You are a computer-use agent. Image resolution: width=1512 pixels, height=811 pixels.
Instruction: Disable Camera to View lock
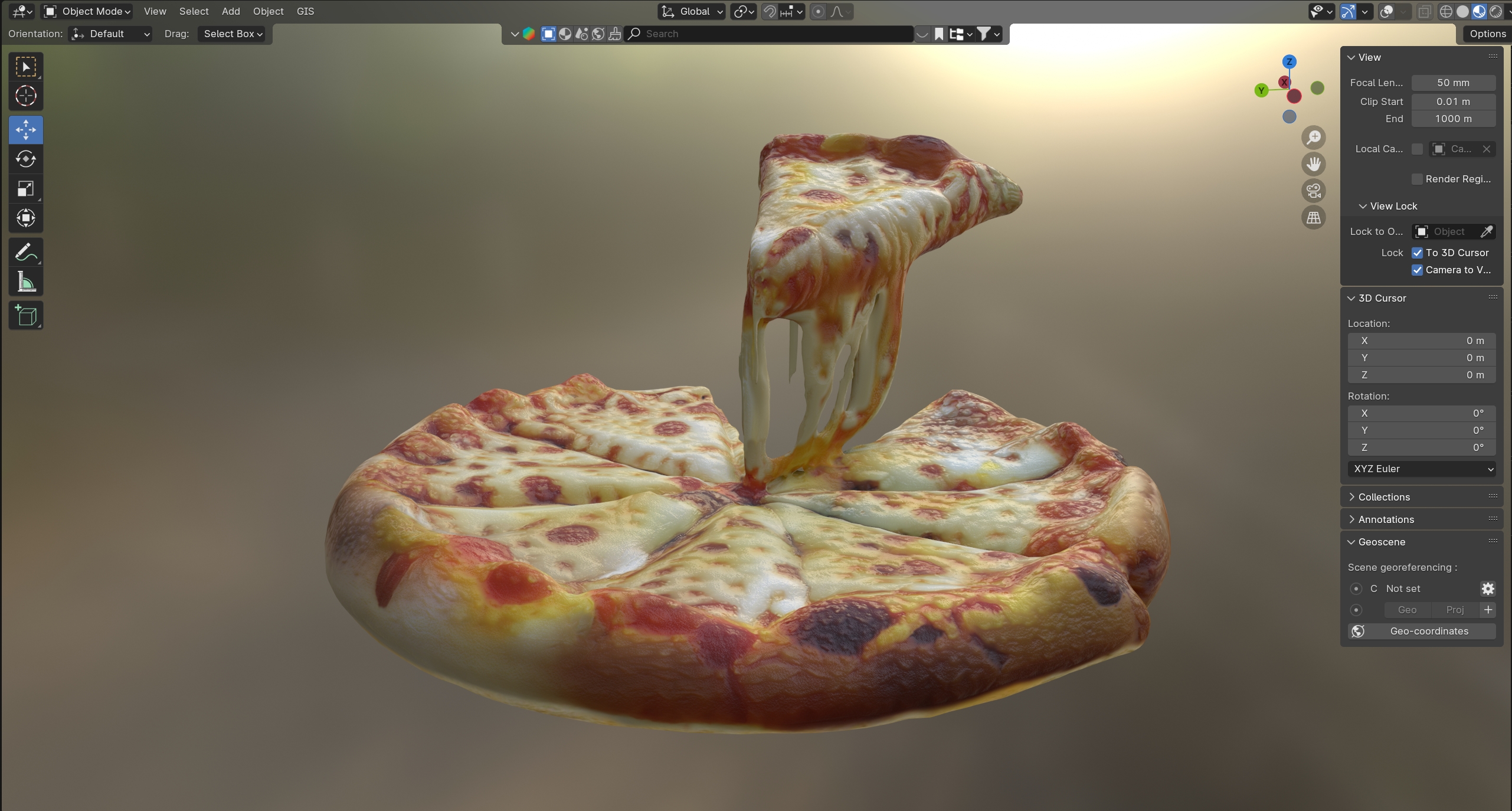[x=1417, y=270]
